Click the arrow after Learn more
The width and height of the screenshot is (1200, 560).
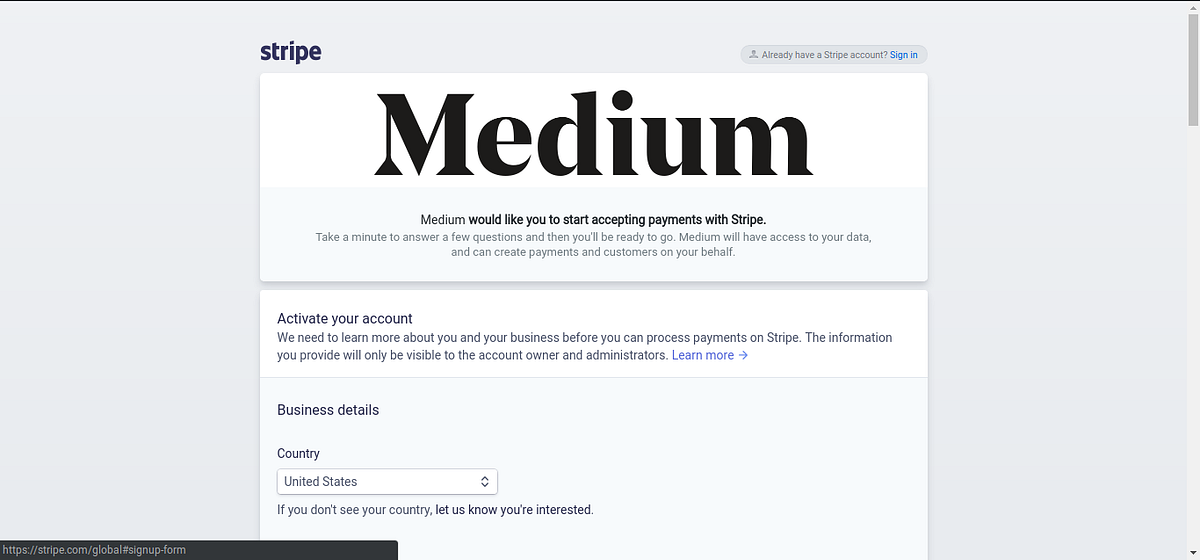tap(743, 355)
